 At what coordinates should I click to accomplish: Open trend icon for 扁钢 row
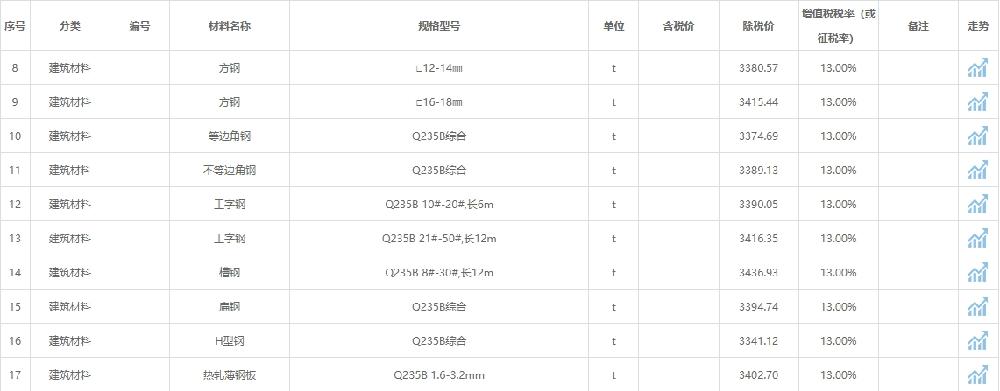tap(977, 307)
